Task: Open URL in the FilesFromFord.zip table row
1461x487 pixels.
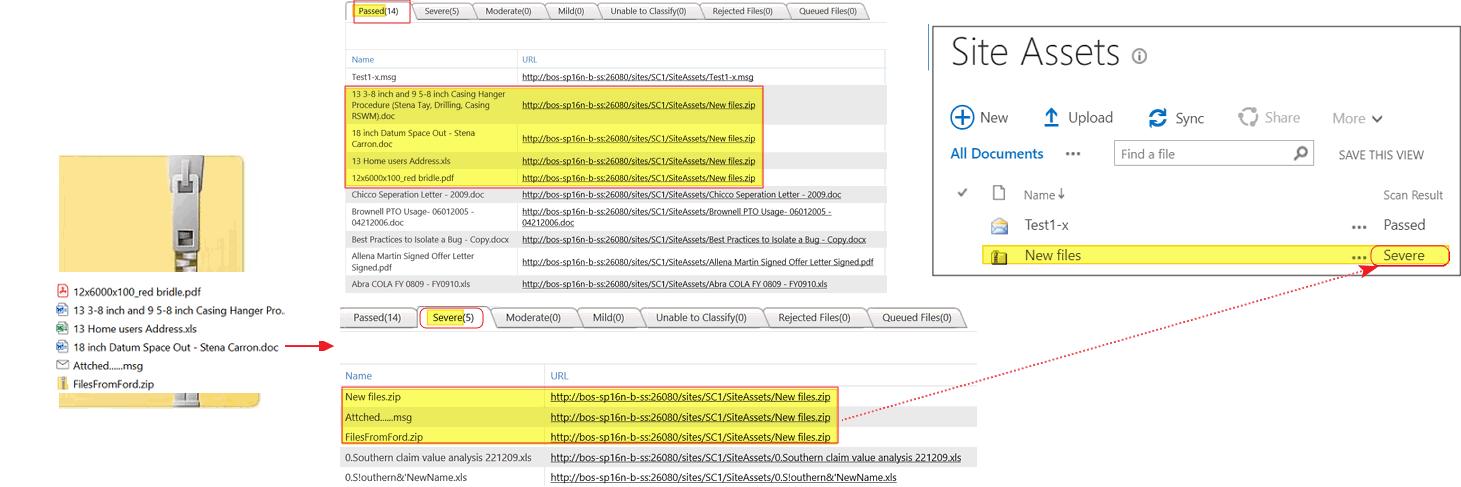Action: tap(690, 437)
